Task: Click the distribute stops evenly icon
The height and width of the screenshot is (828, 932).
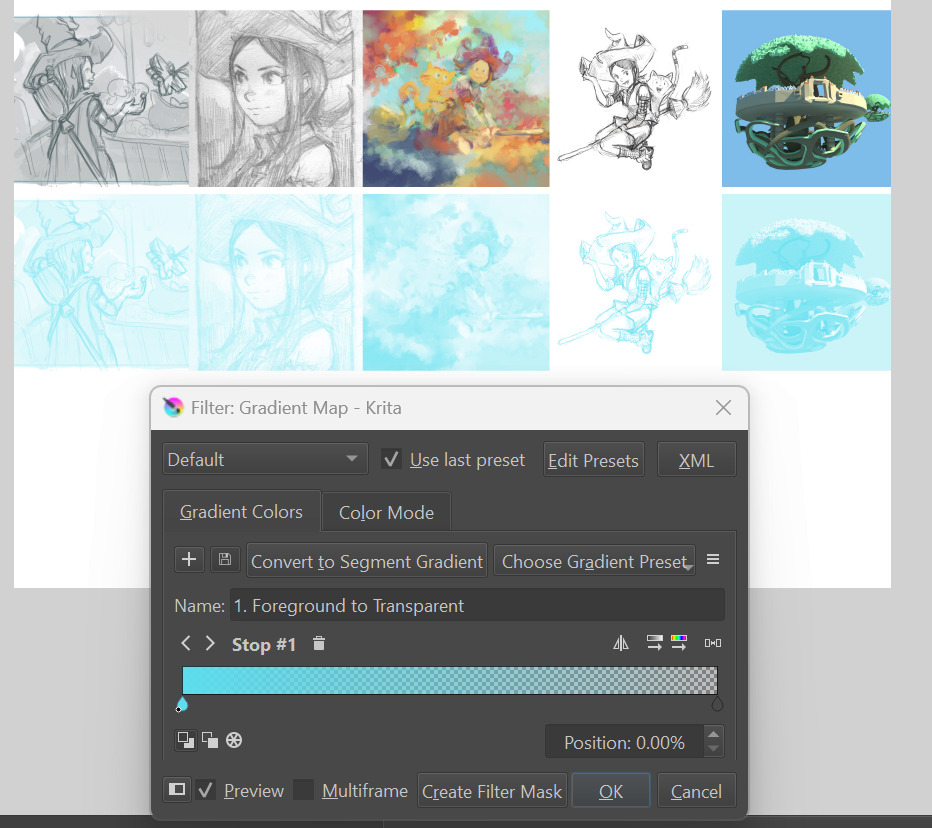Action: tap(713, 643)
